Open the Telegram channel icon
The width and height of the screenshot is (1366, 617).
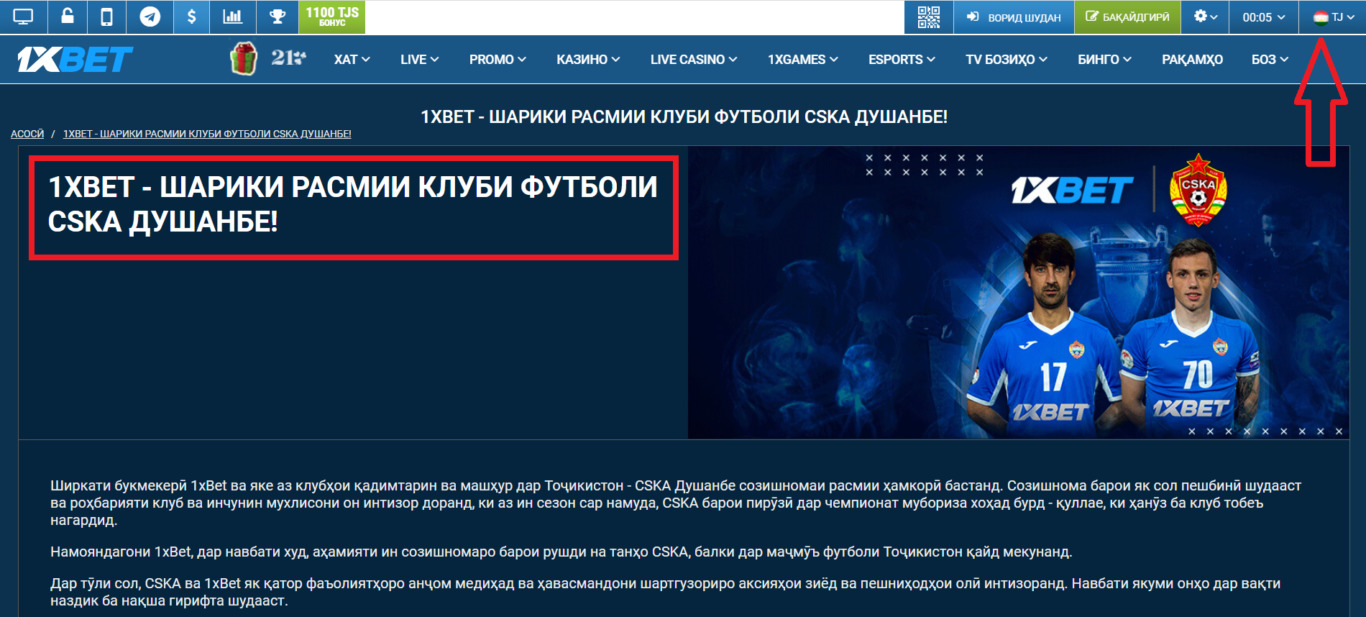pos(148,16)
